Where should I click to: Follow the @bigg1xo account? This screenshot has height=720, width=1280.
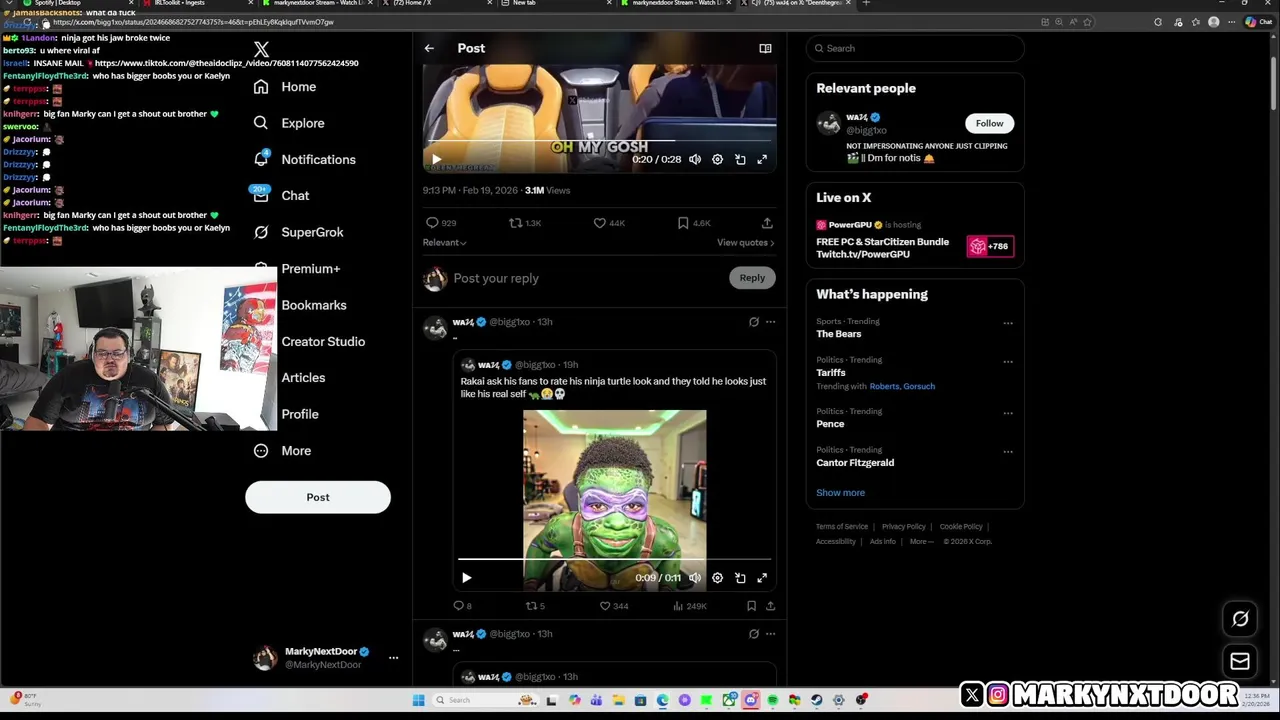point(989,123)
